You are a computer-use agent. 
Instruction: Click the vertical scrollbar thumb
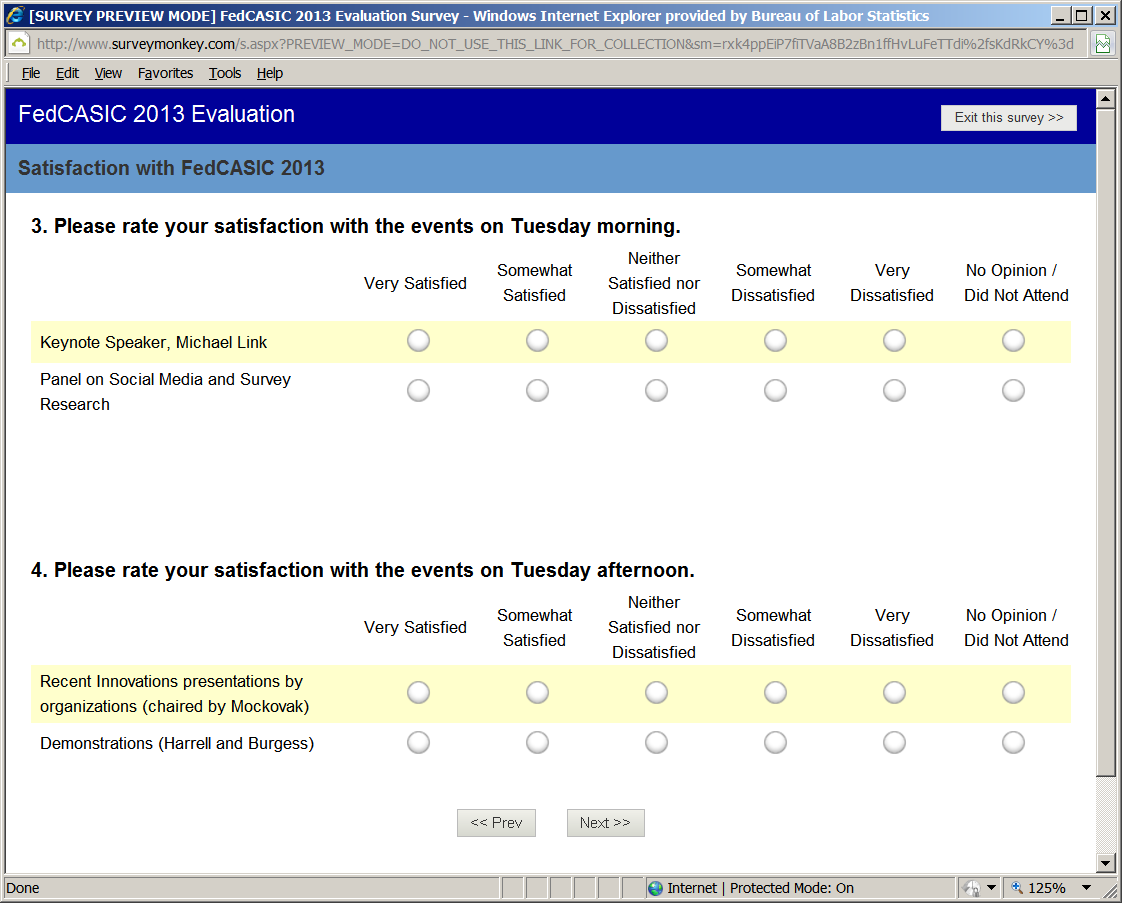(1106, 442)
